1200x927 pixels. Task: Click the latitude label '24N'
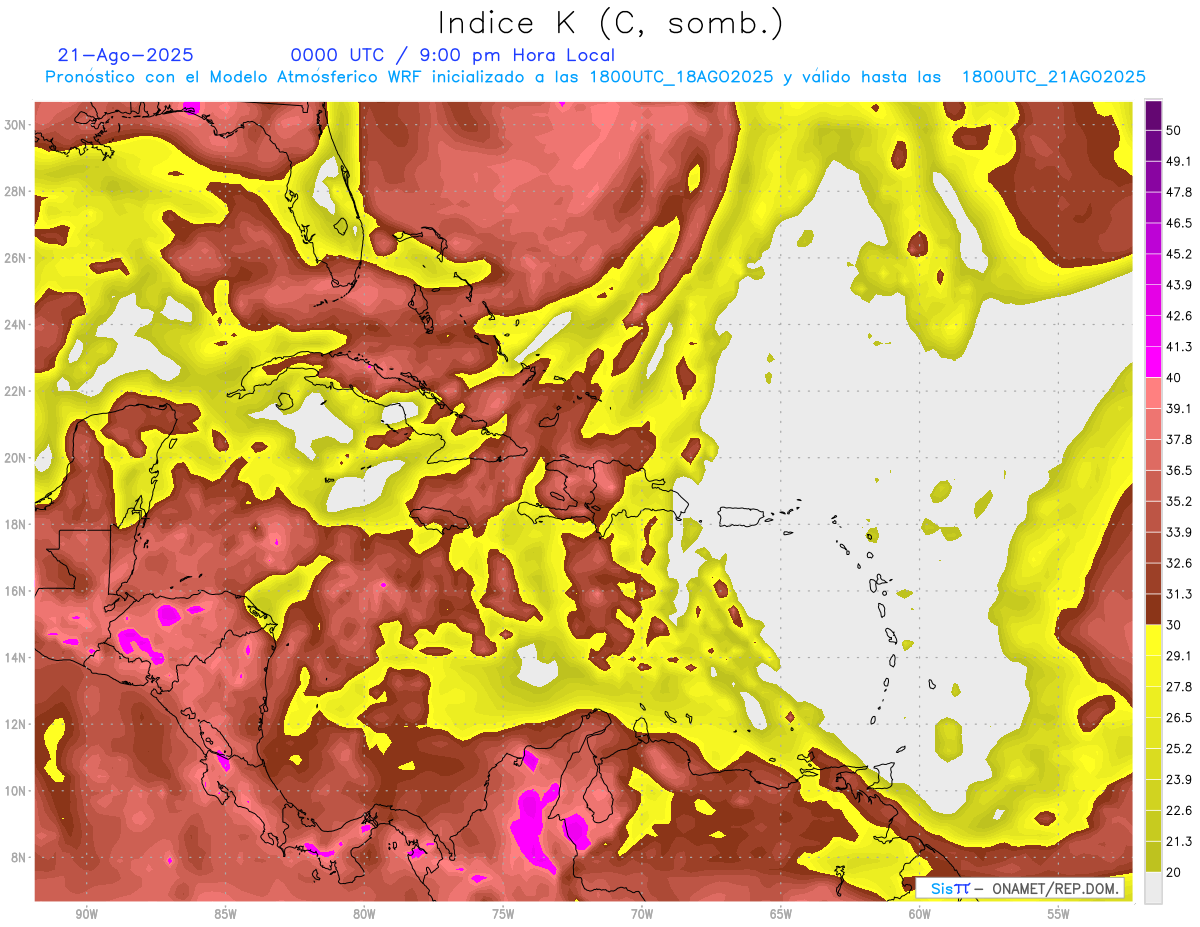pyautogui.click(x=15, y=325)
